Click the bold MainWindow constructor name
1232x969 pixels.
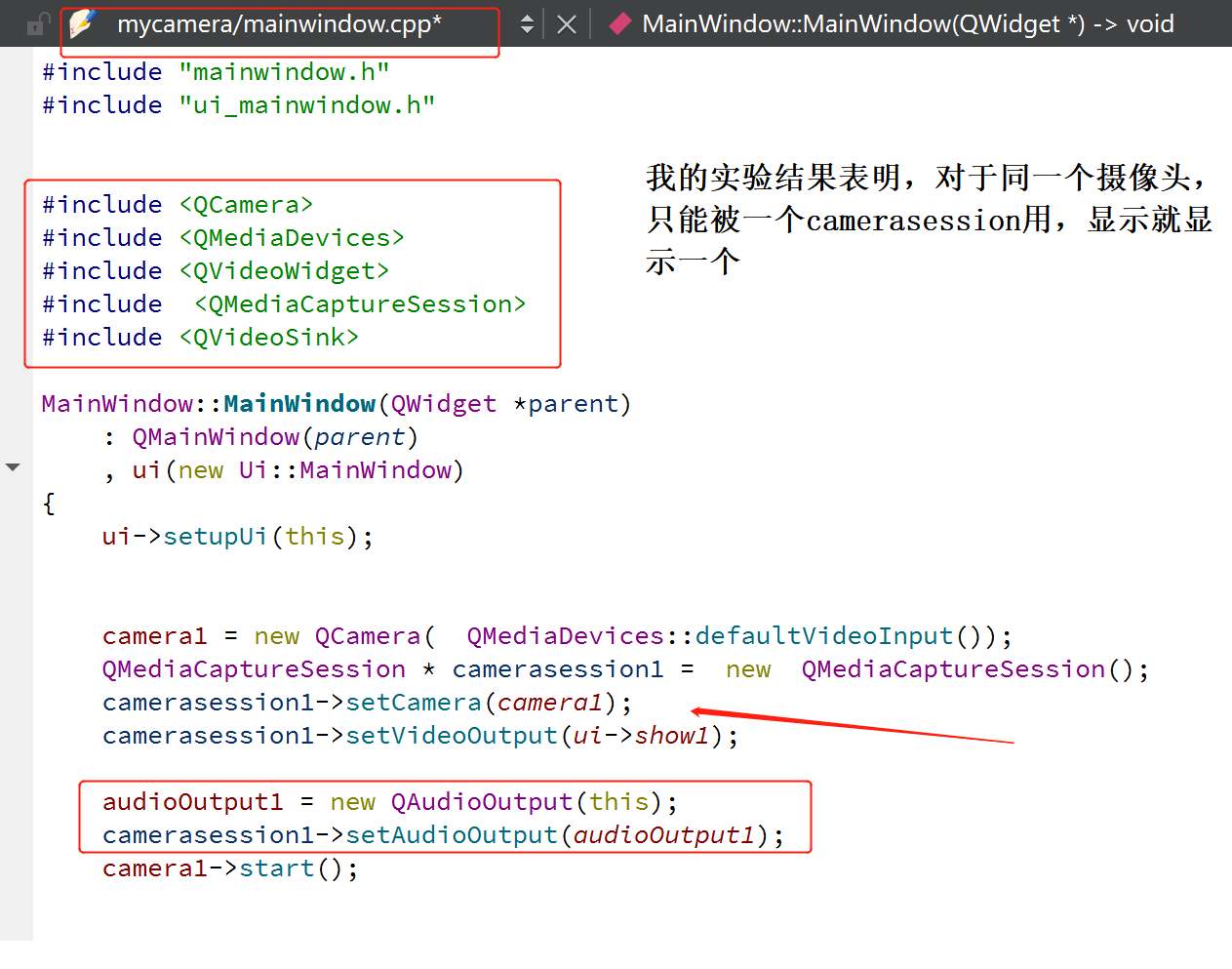click(299, 404)
